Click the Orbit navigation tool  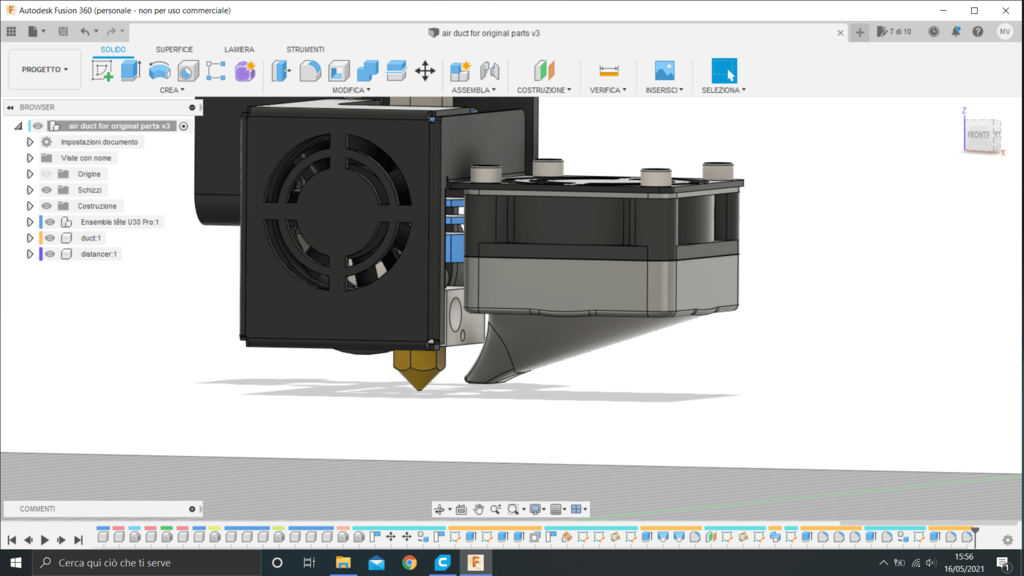coord(440,509)
